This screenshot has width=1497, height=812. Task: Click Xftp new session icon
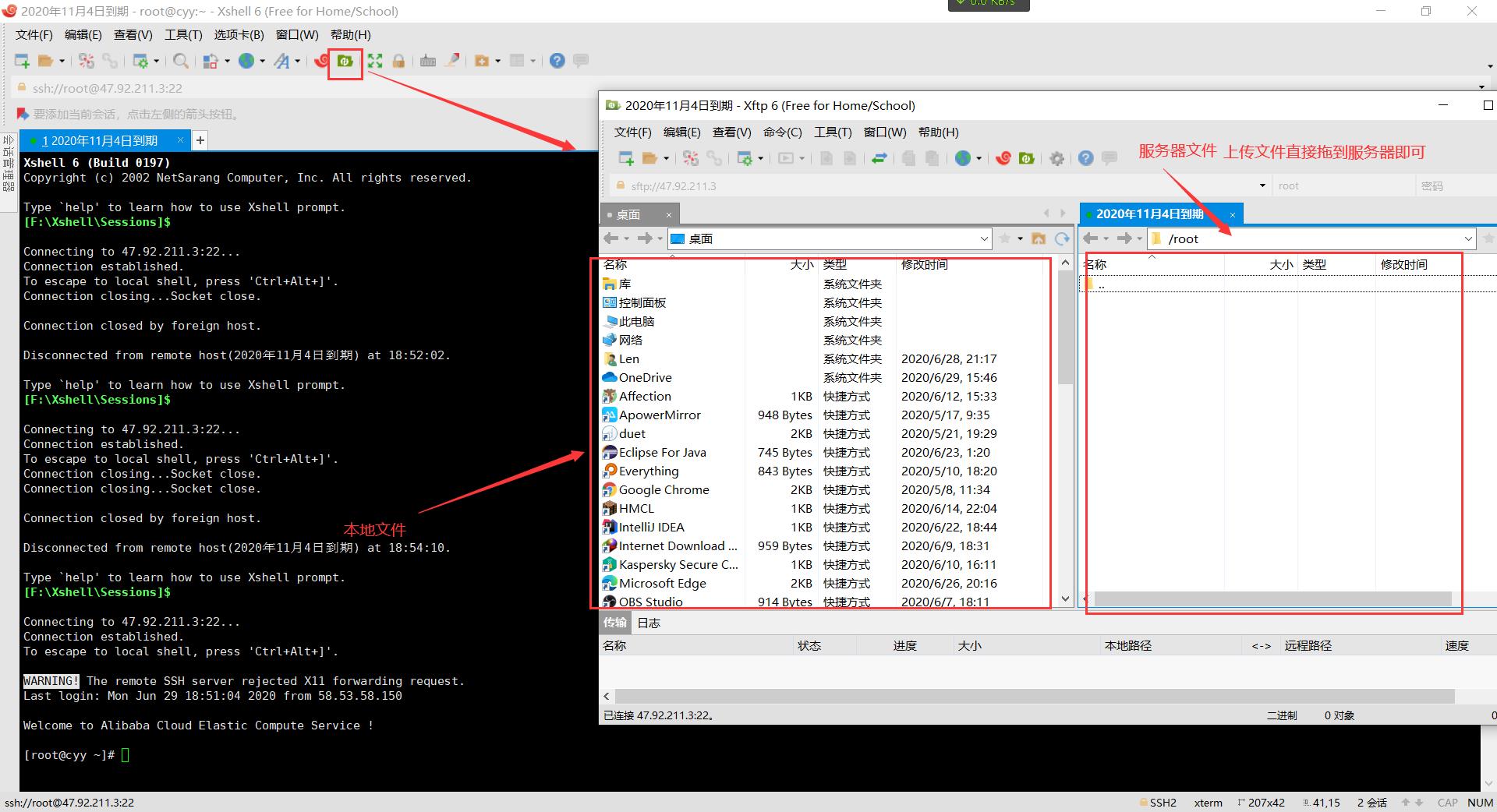tap(625, 158)
